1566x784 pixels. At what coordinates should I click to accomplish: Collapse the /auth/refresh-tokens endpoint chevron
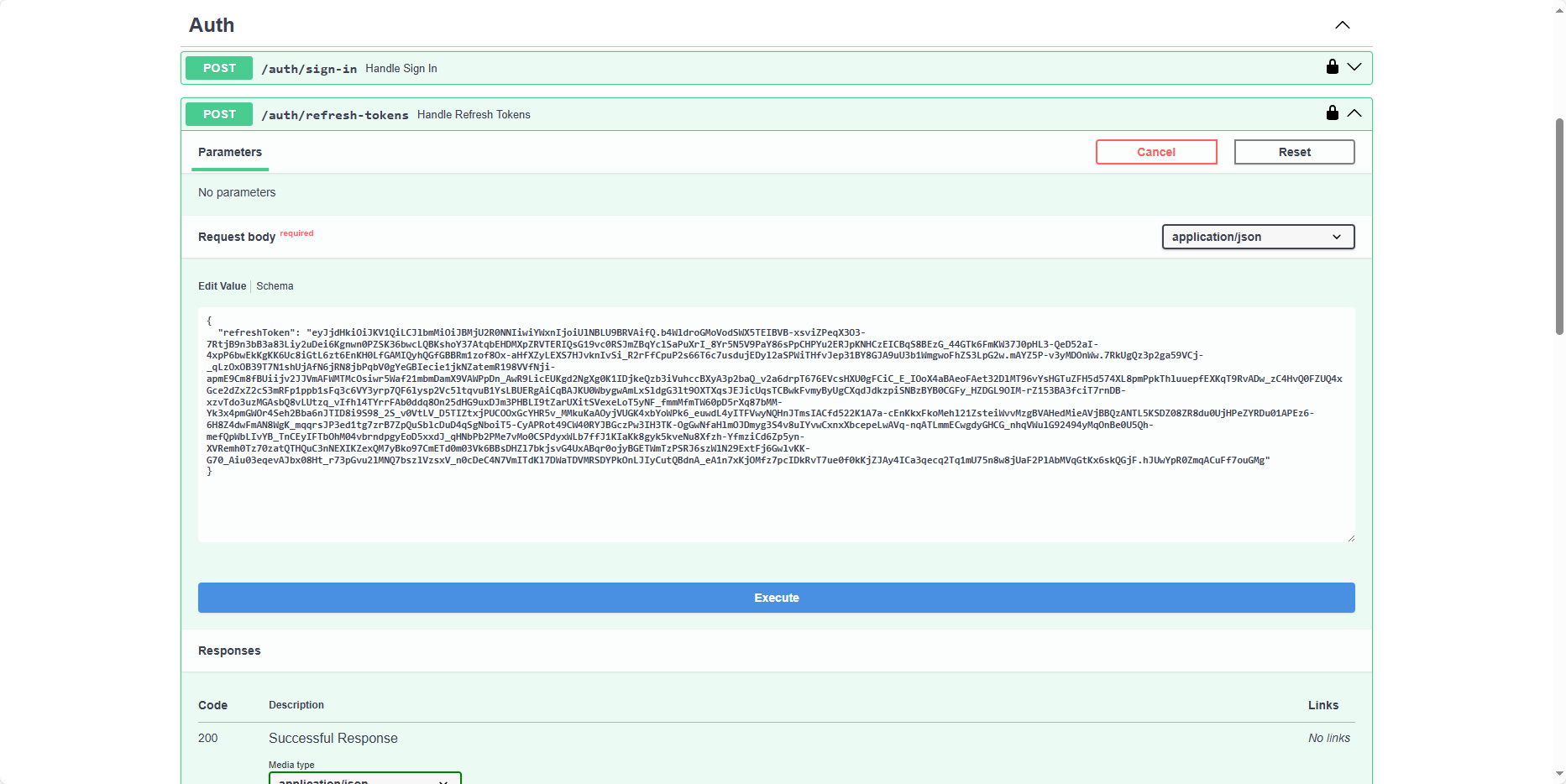(1354, 113)
